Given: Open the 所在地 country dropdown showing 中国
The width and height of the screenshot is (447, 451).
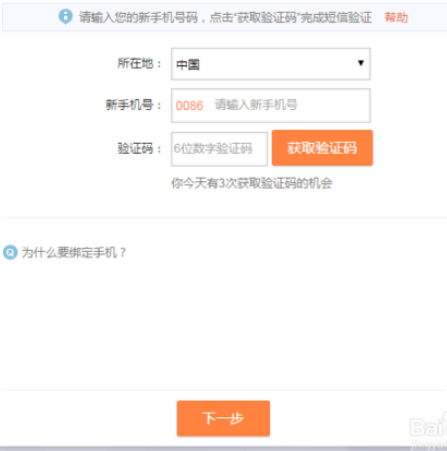Looking at the screenshot, I should pos(271,64).
